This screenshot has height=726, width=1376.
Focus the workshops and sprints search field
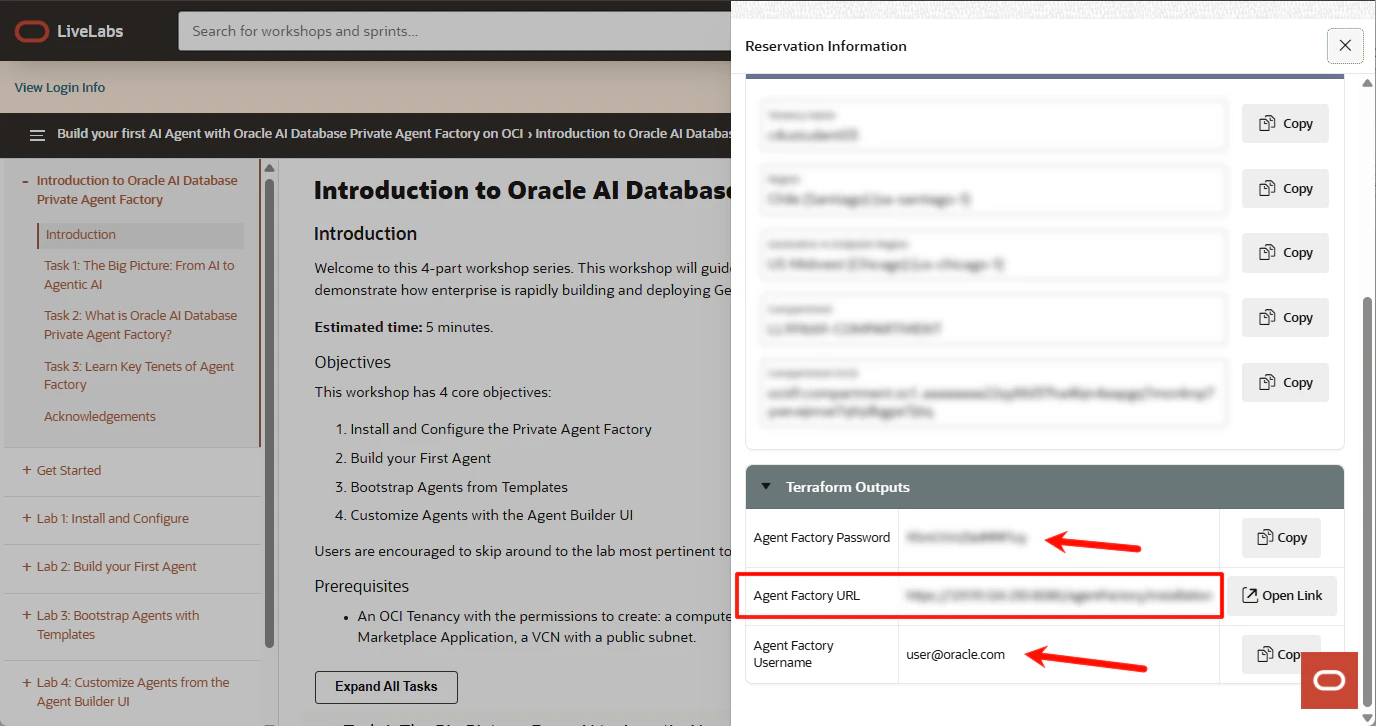pyautogui.click(x=455, y=31)
